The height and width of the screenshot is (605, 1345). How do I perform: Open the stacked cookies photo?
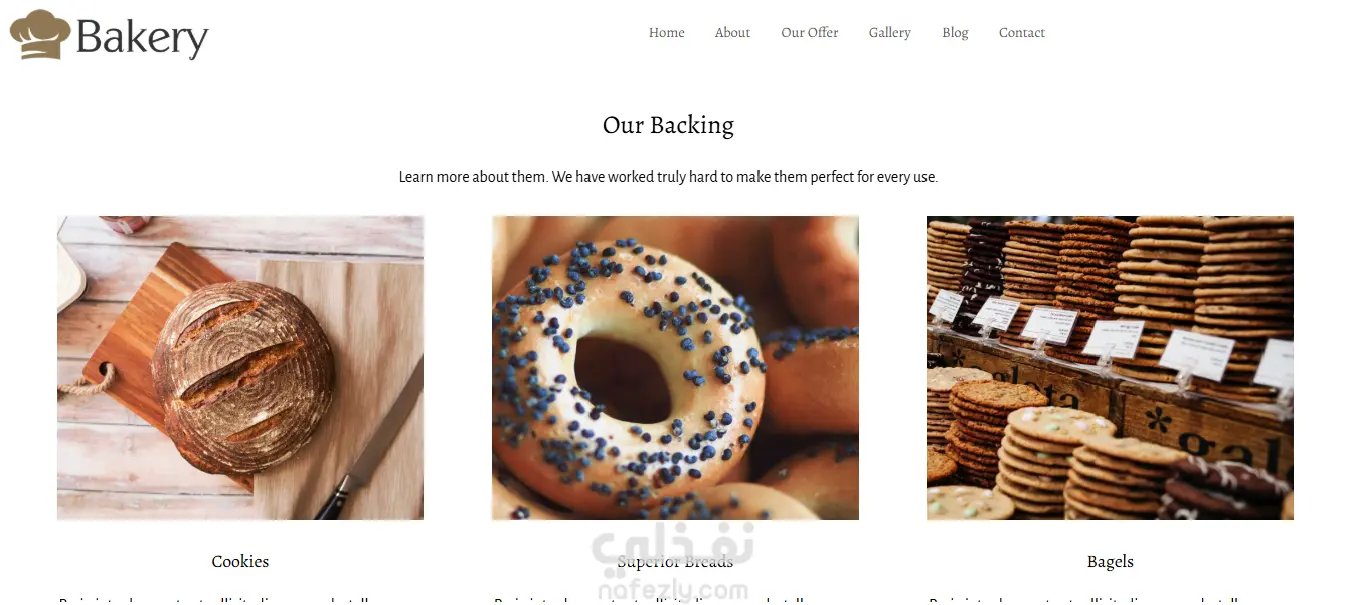[1110, 368]
